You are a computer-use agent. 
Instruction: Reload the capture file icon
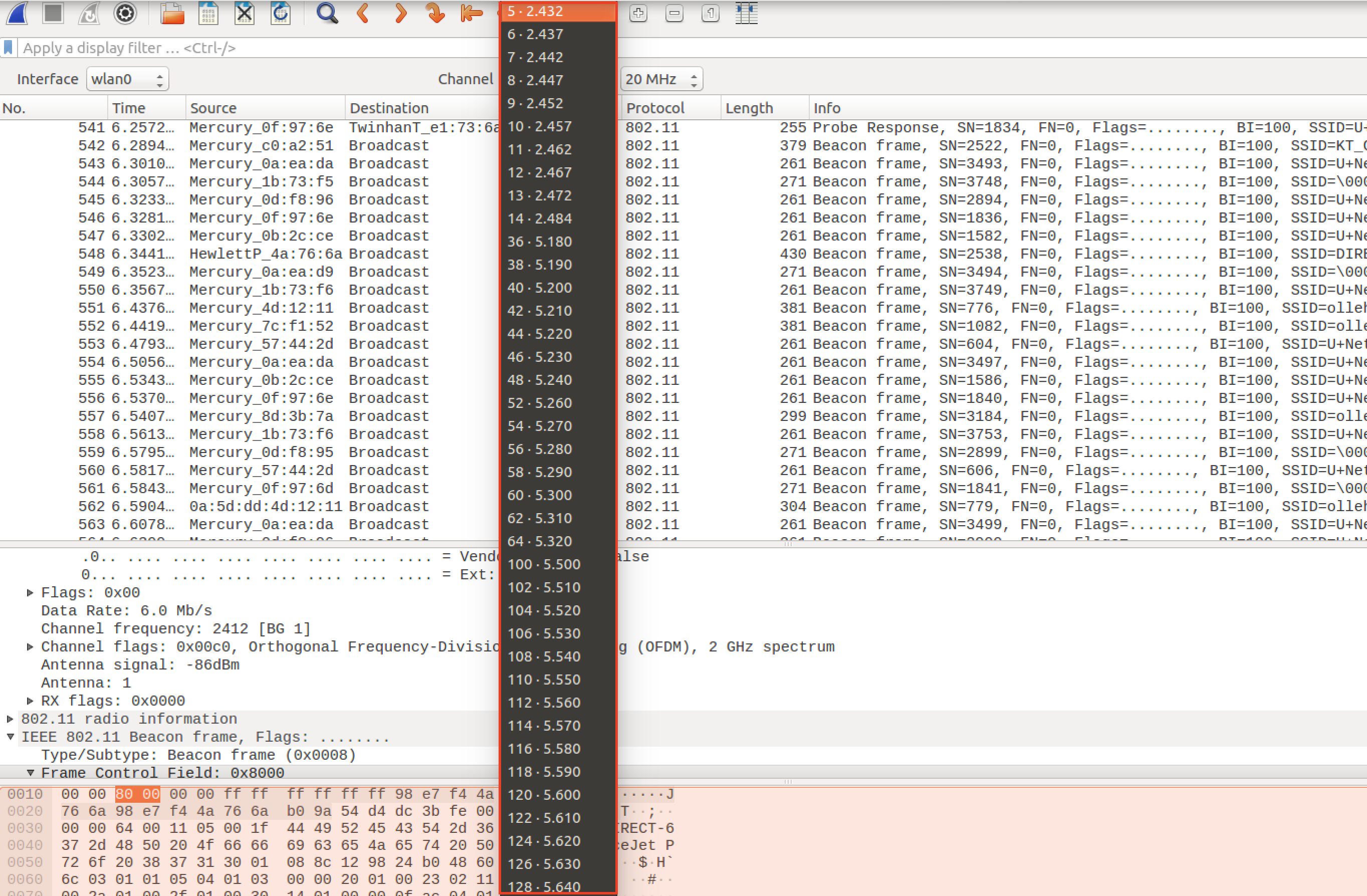click(280, 13)
